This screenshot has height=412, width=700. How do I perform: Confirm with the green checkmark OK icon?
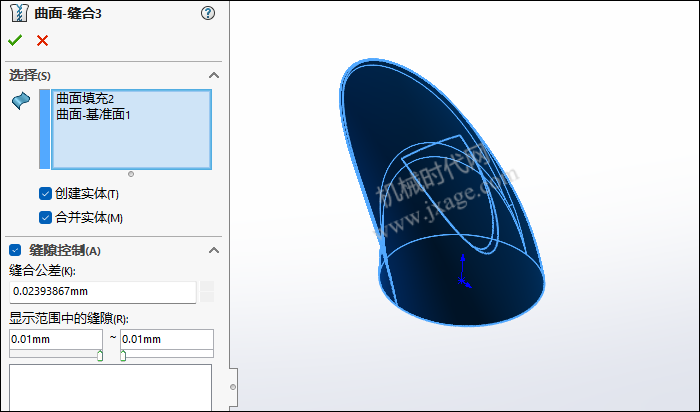[x=15, y=41]
